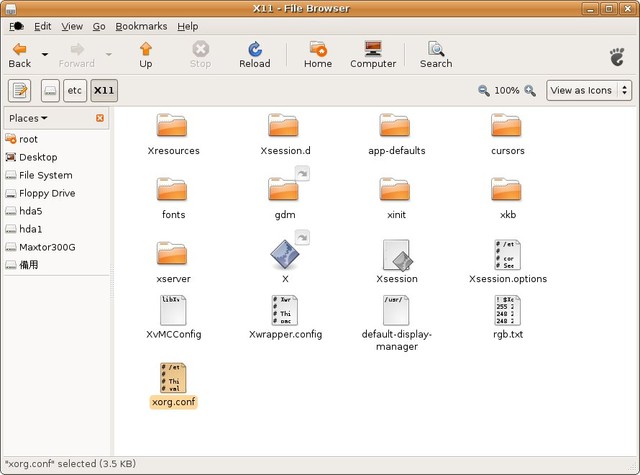
Task: Select the gdm linked folder icon
Action: pyautogui.click(x=283, y=189)
